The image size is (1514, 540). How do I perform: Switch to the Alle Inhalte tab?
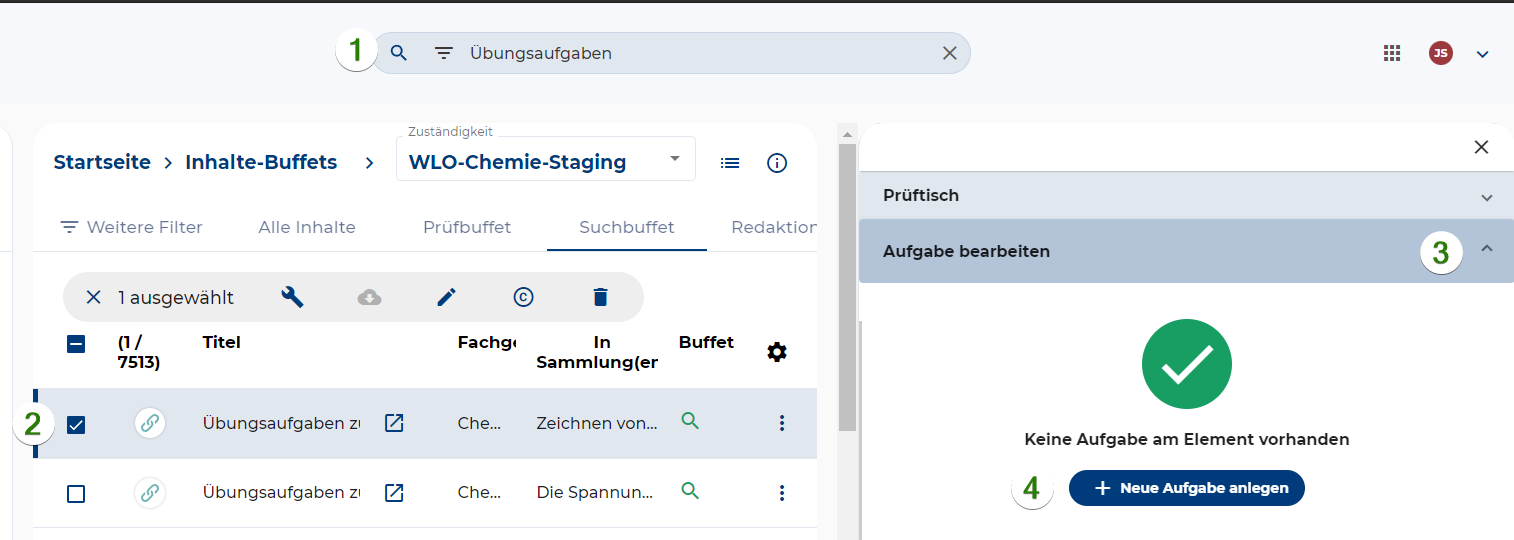pyautogui.click(x=307, y=227)
